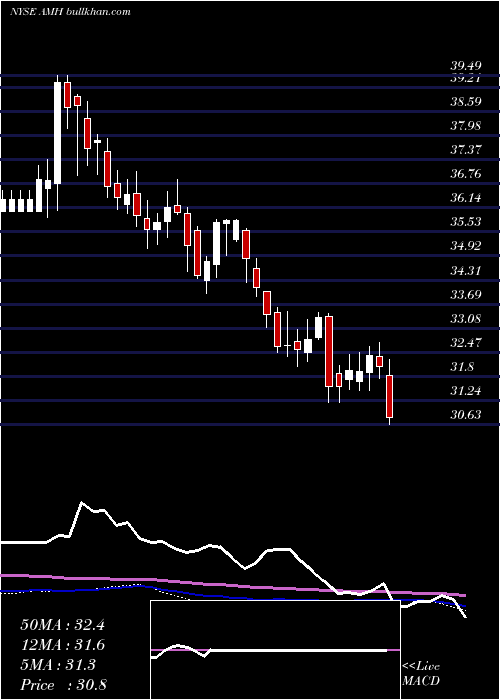
Task: Select the 38.59 price level label
Action: (466, 101)
